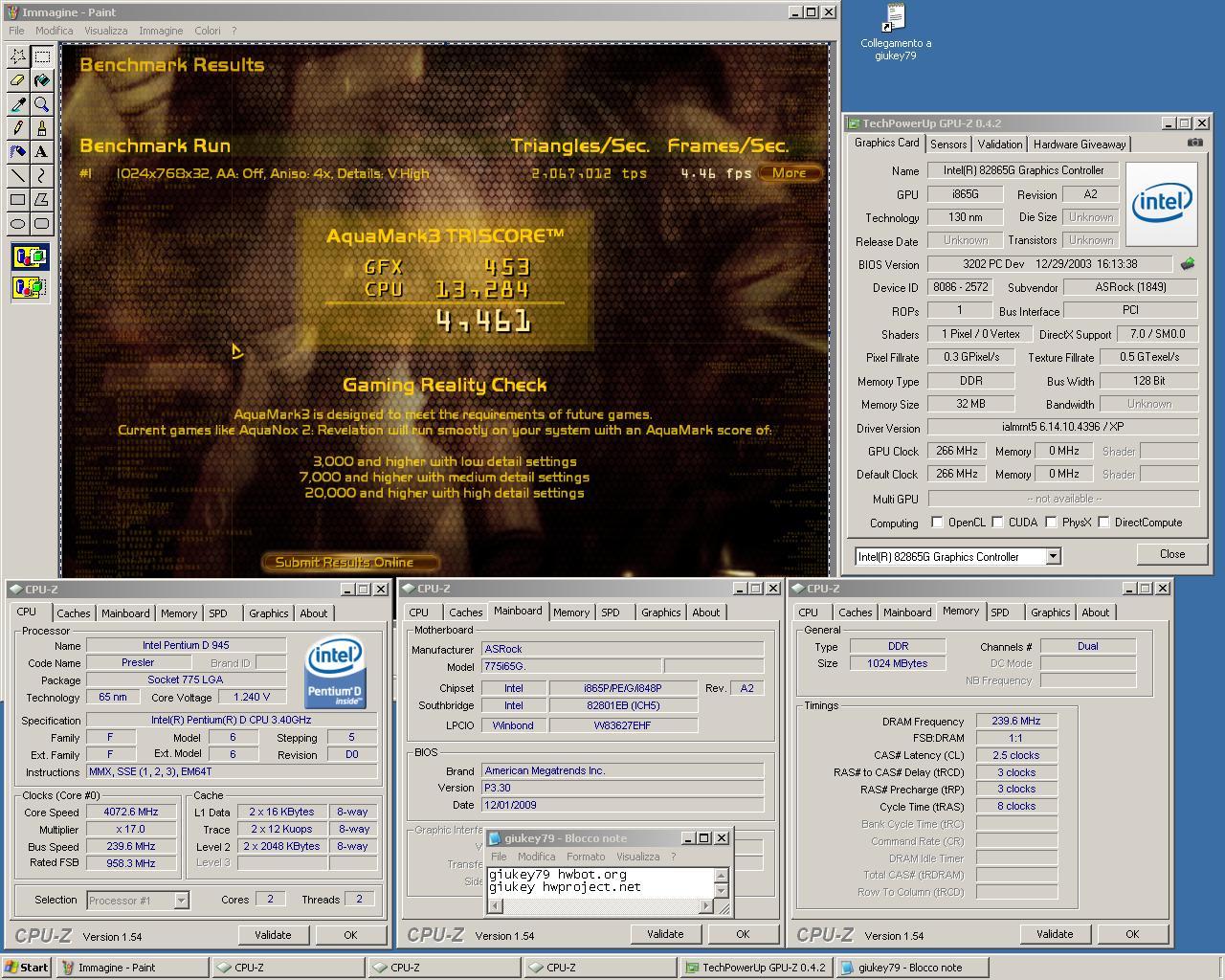
Task: Open the Colori menu in Paint
Action: (208, 31)
